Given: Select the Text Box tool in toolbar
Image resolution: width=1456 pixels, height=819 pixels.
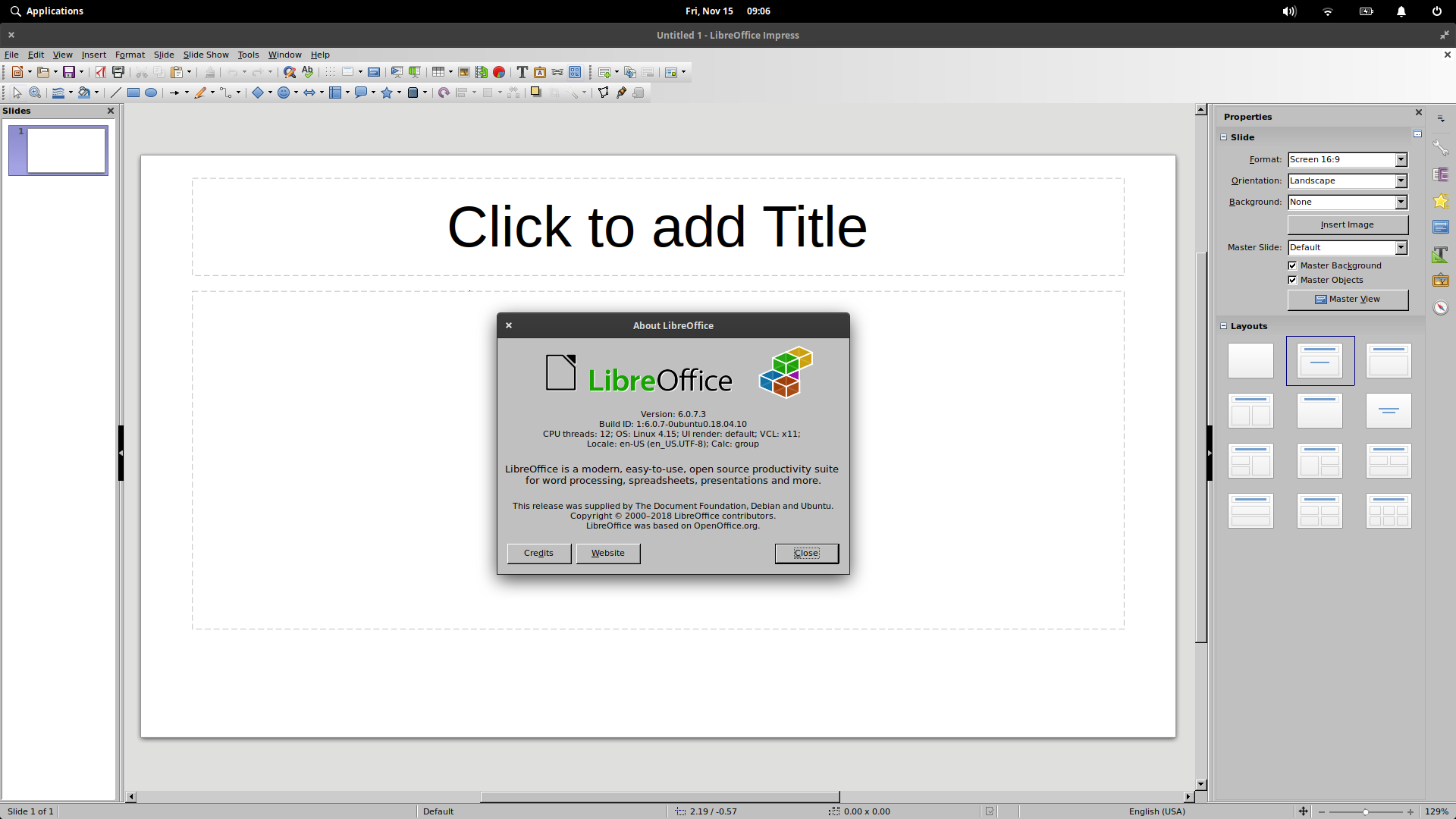Looking at the screenshot, I should tap(522, 72).
